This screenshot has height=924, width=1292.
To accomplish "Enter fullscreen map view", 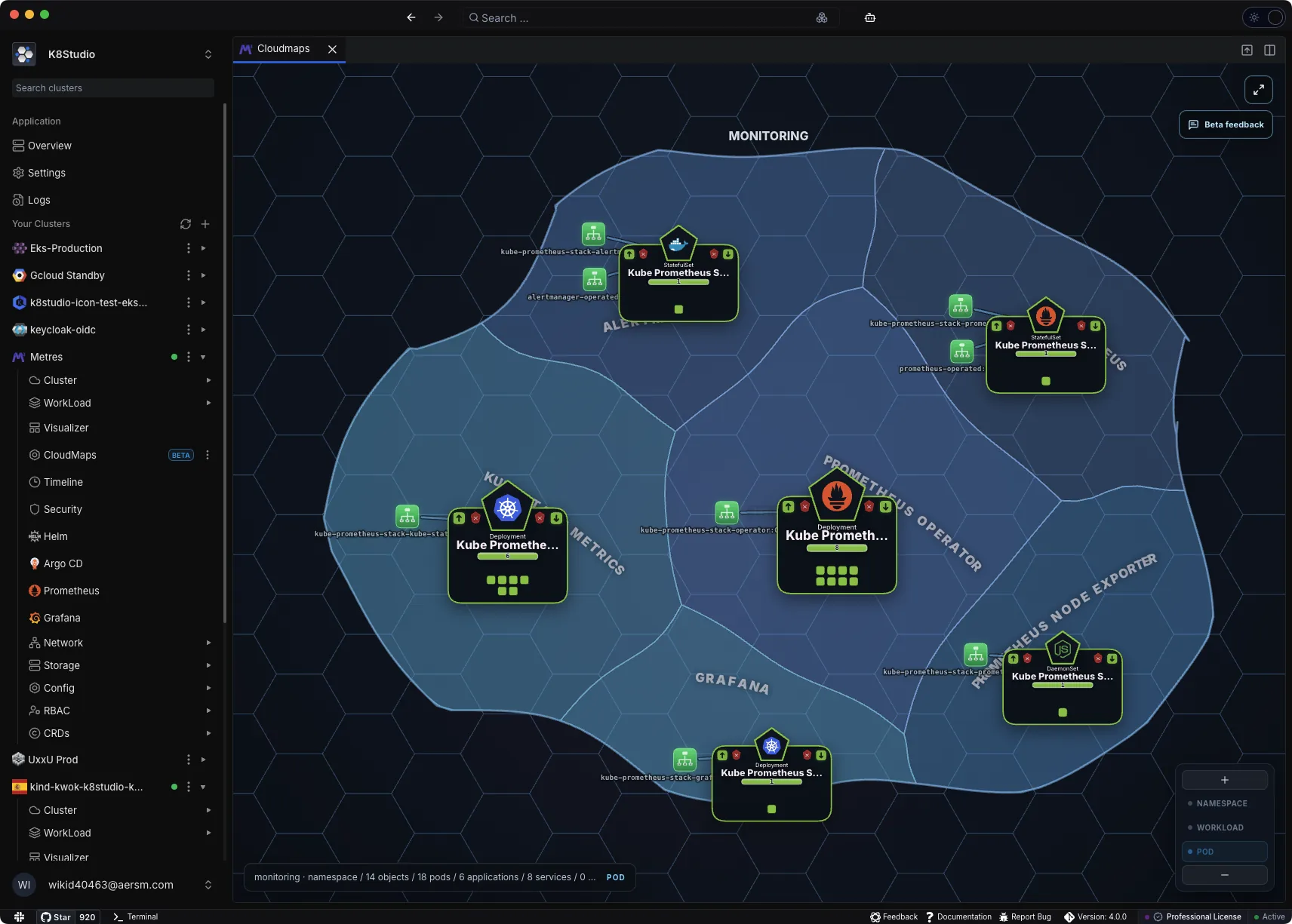I will pyautogui.click(x=1259, y=90).
